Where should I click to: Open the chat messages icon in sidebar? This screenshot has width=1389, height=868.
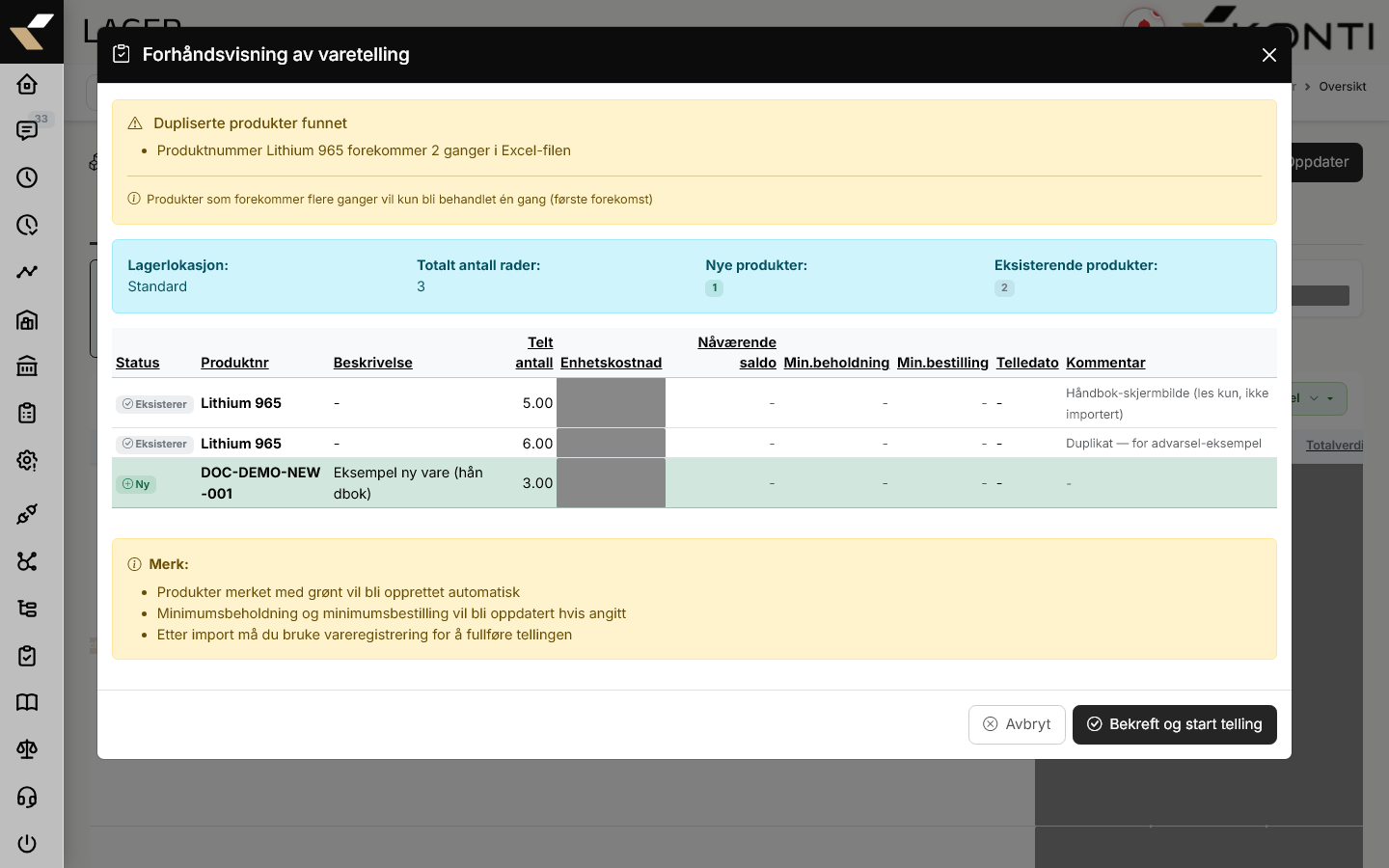27,130
